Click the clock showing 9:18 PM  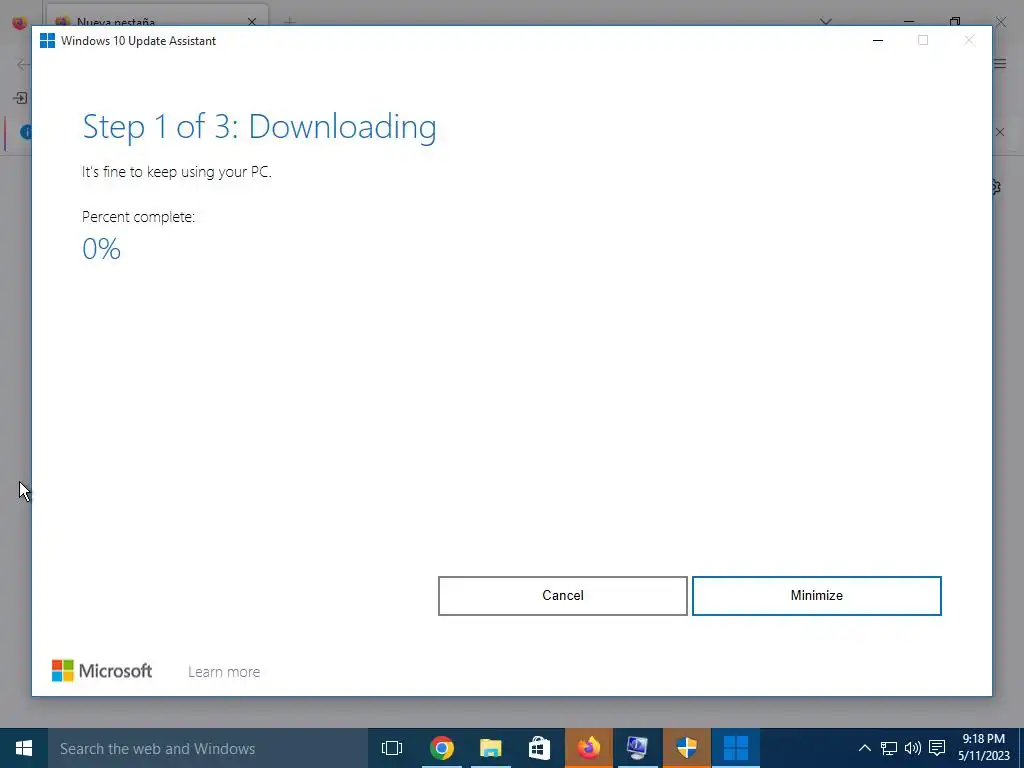(x=984, y=739)
